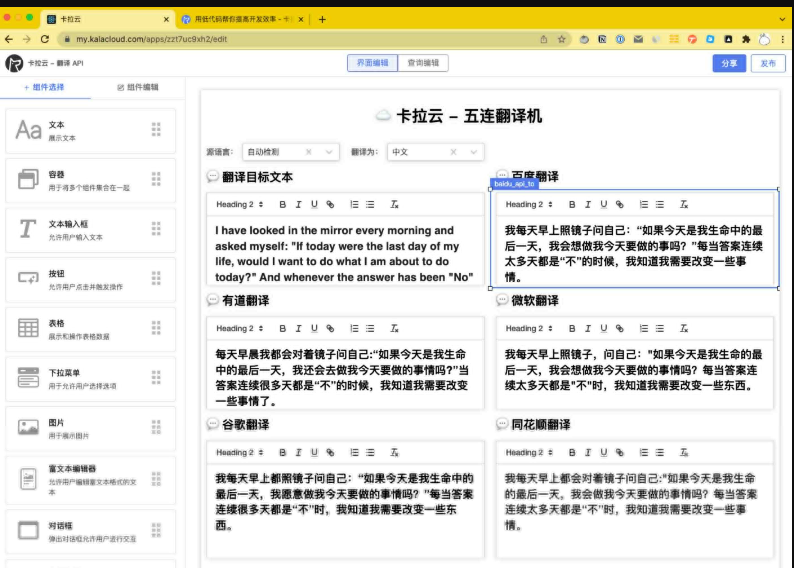Screen dimensions: 794x568
Task: Grab the drag handle of 文本 component
Action: 156,130
